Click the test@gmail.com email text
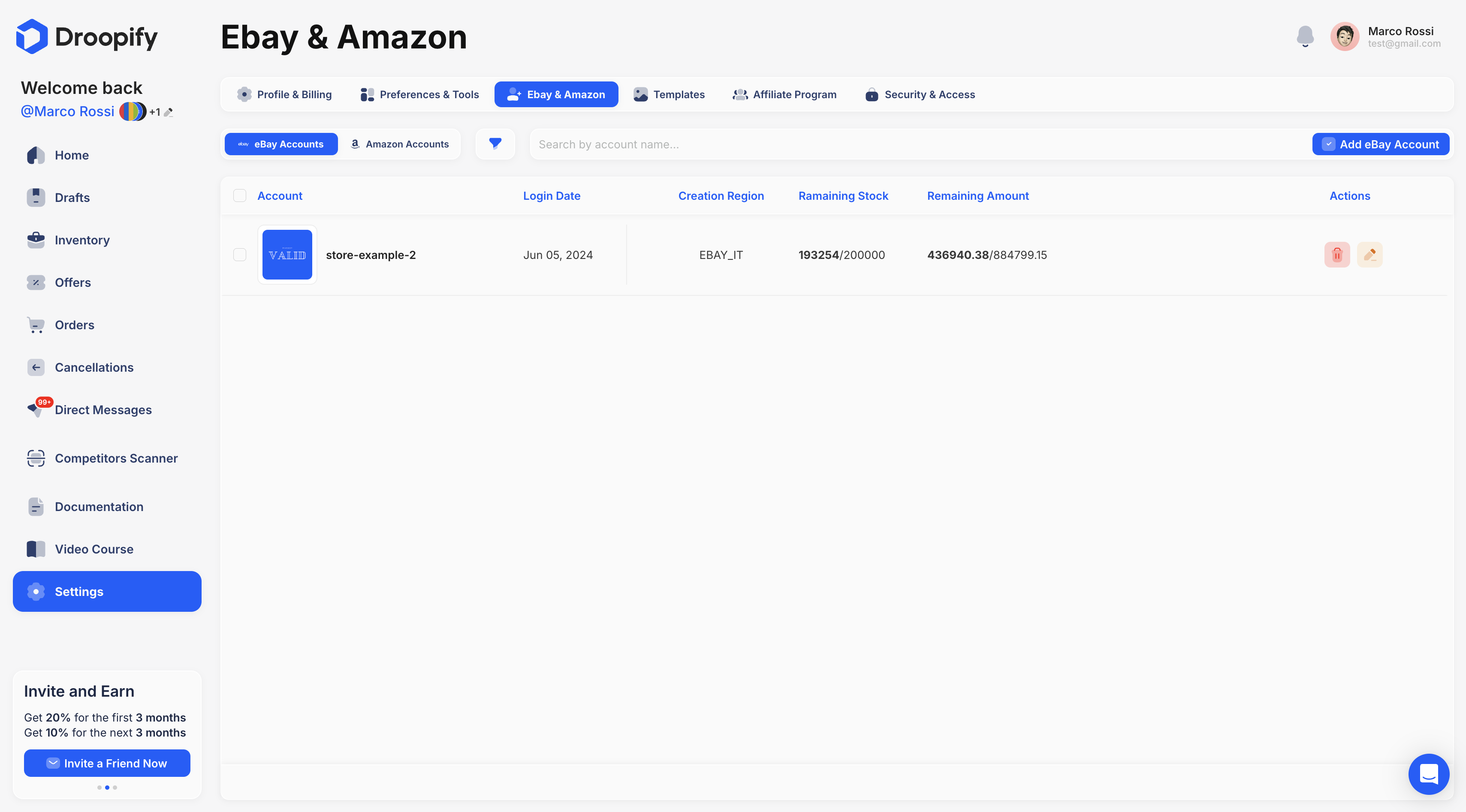 (1404, 44)
